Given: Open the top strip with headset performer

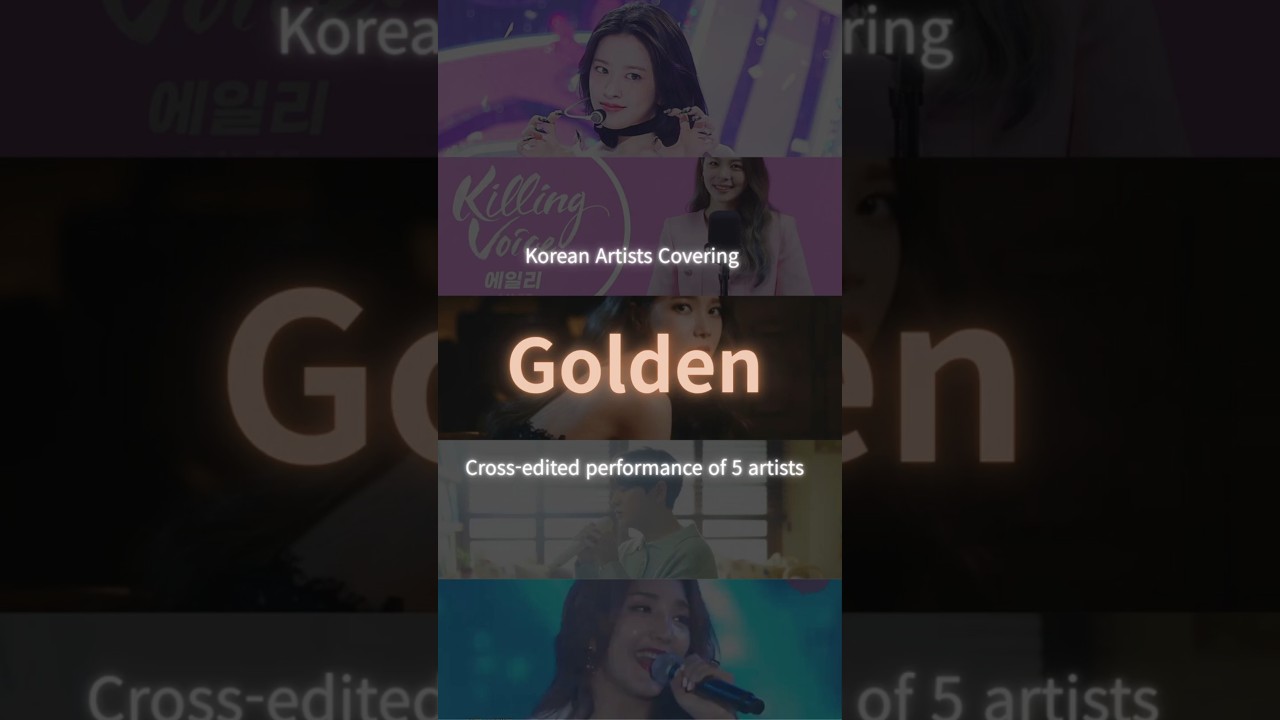Looking at the screenshot, I should (x=640, y=78).
